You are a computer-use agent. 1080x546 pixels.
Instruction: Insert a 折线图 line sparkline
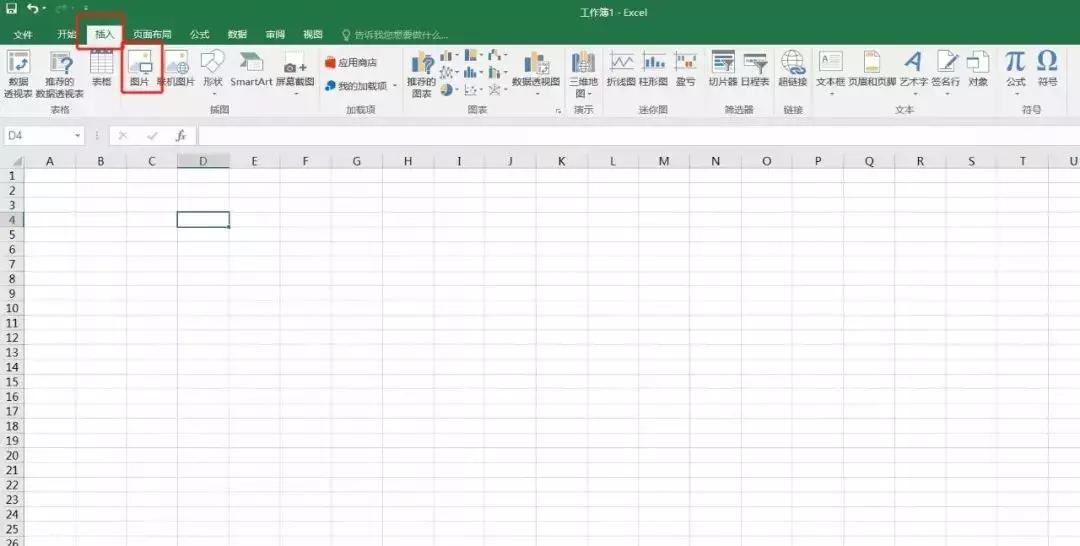621,69
